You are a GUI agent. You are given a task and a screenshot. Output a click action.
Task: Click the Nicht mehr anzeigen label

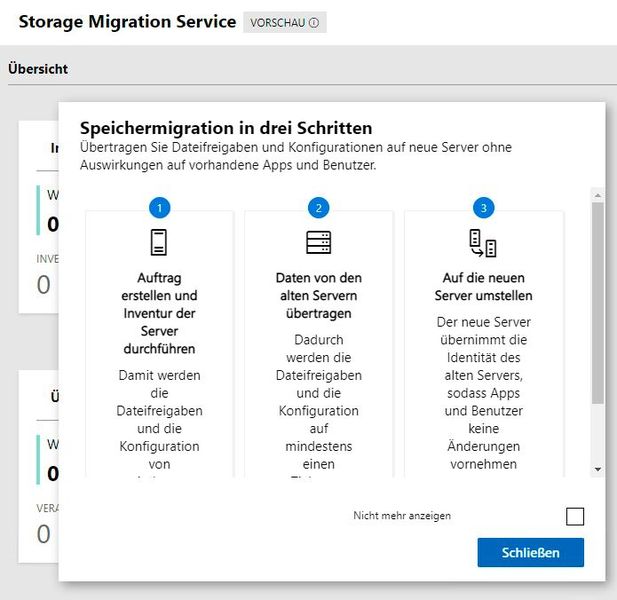402,515
